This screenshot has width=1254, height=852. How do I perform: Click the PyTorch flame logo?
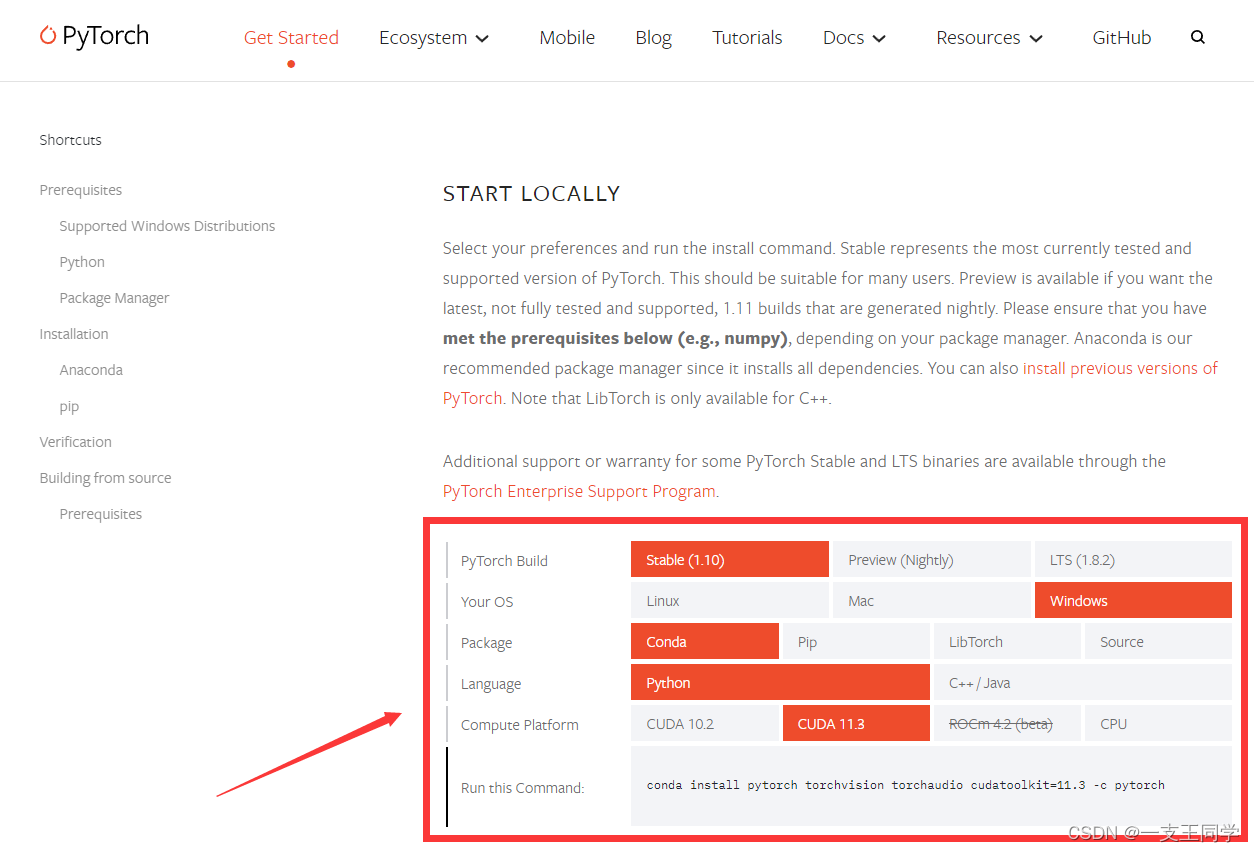(x=48, y=35)
